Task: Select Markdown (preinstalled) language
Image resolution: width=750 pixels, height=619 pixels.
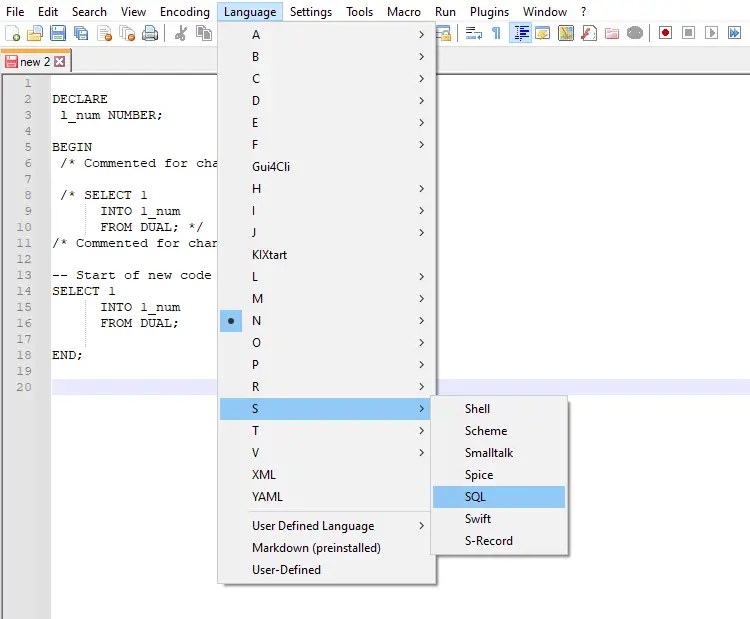Action: pos(325,548)
